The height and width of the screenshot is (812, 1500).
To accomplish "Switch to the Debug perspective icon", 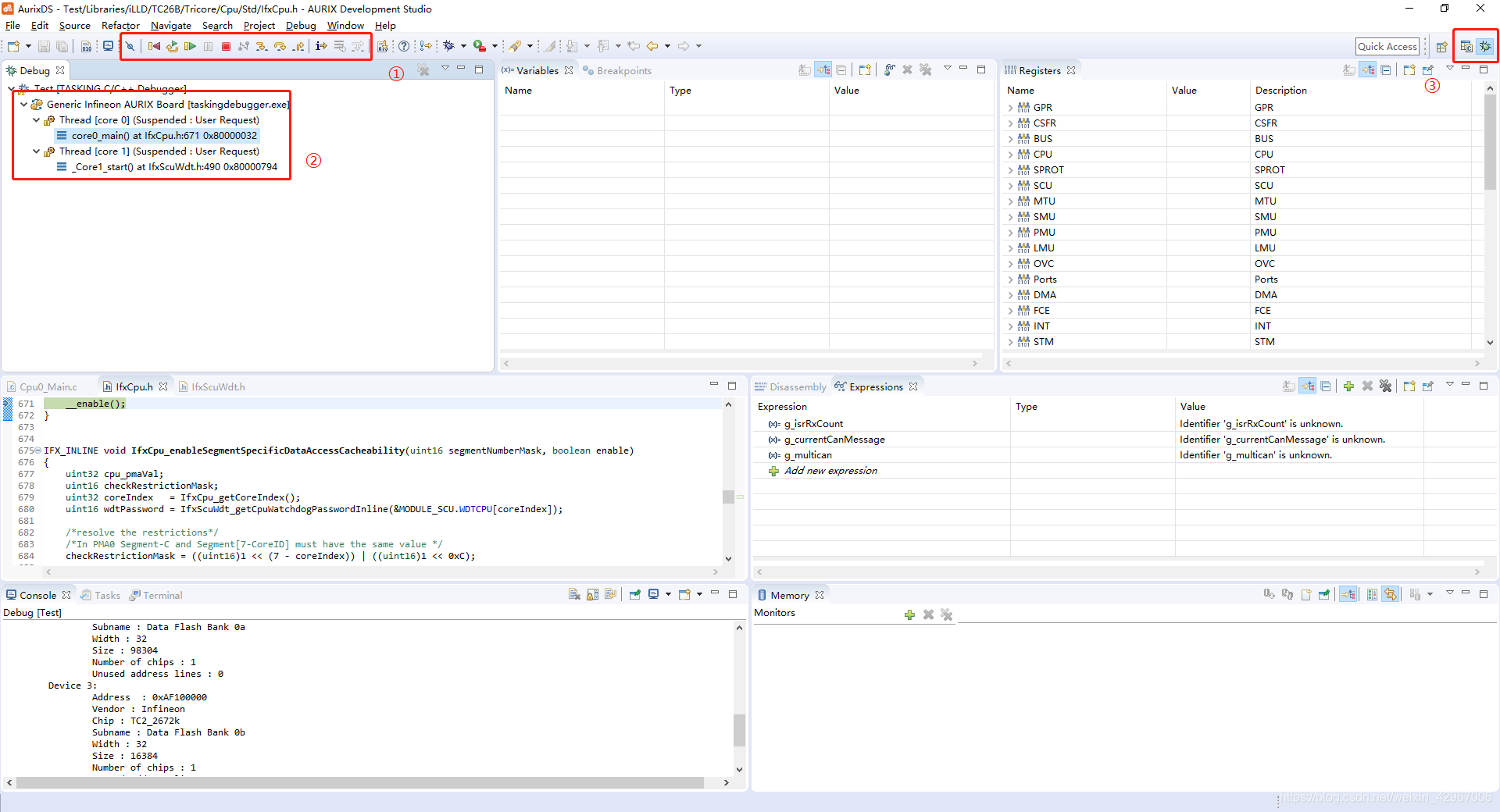I will click(1485, 47).
